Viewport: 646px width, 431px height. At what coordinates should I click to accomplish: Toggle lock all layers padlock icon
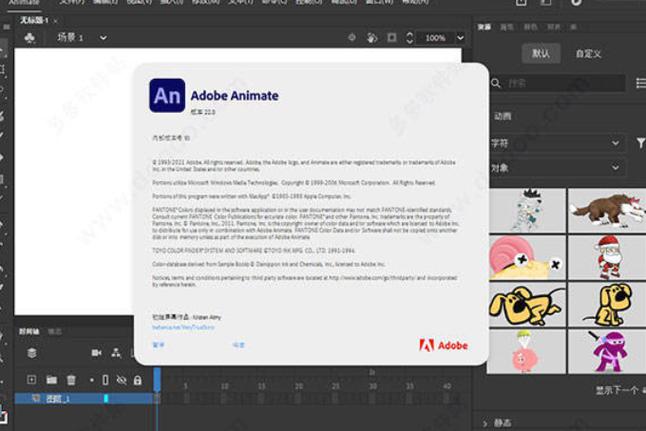click(x=138, y=380)
